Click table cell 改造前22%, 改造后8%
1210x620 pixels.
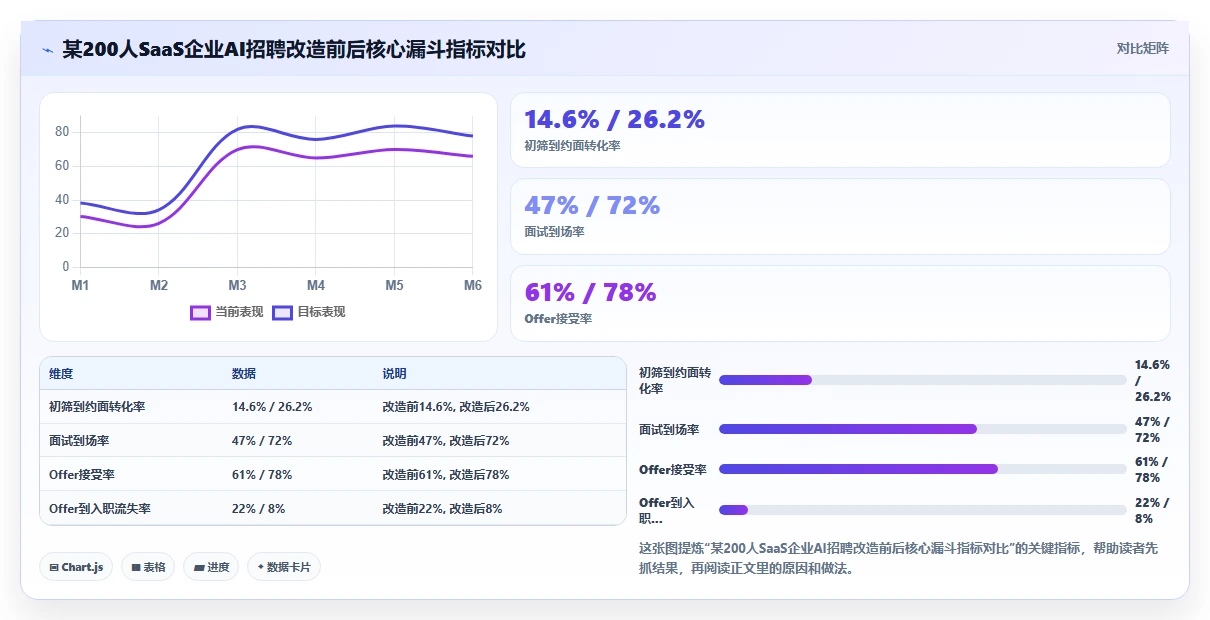pyautogui.click(x=442, y=508)
